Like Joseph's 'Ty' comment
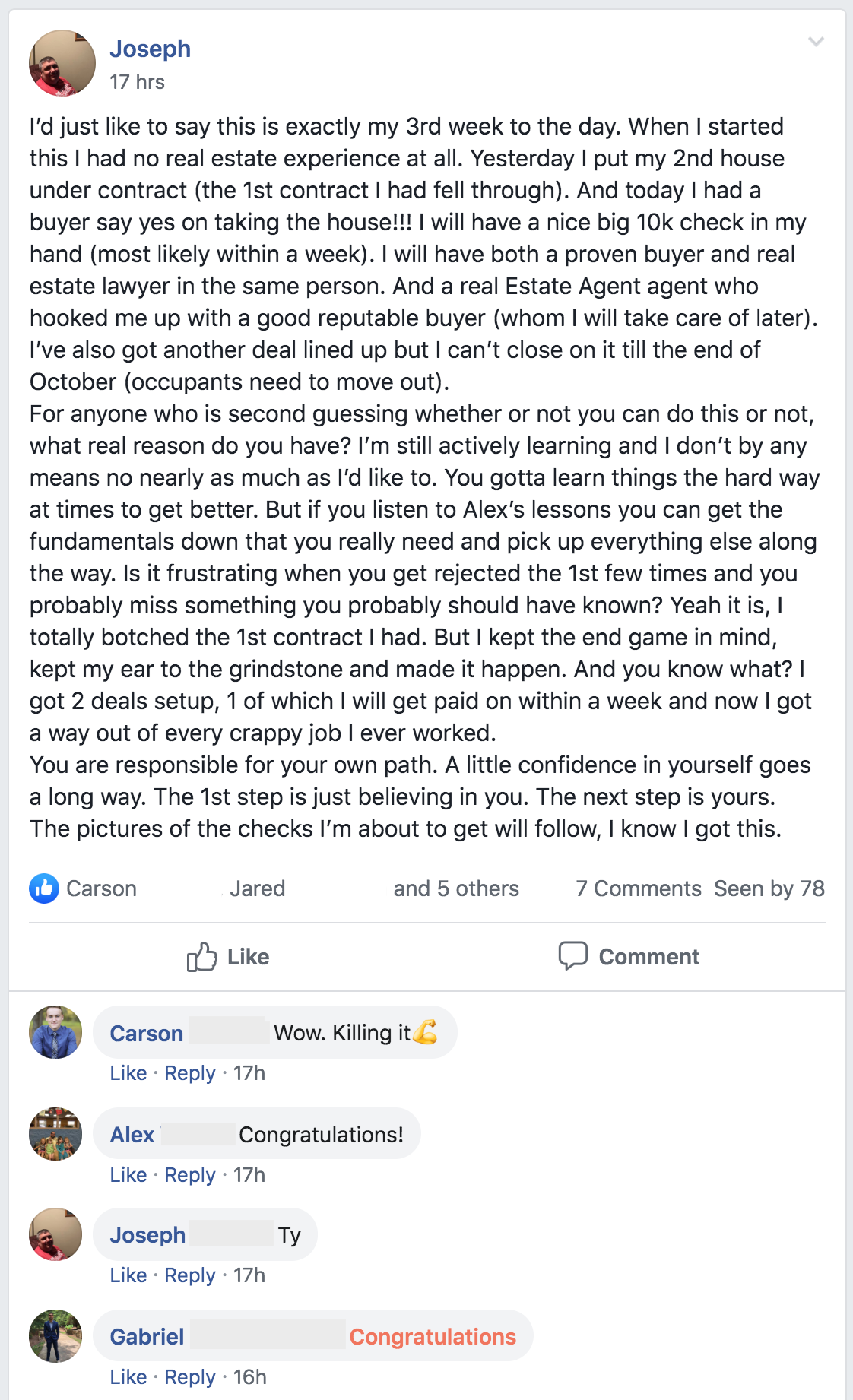 point(128,1275)
